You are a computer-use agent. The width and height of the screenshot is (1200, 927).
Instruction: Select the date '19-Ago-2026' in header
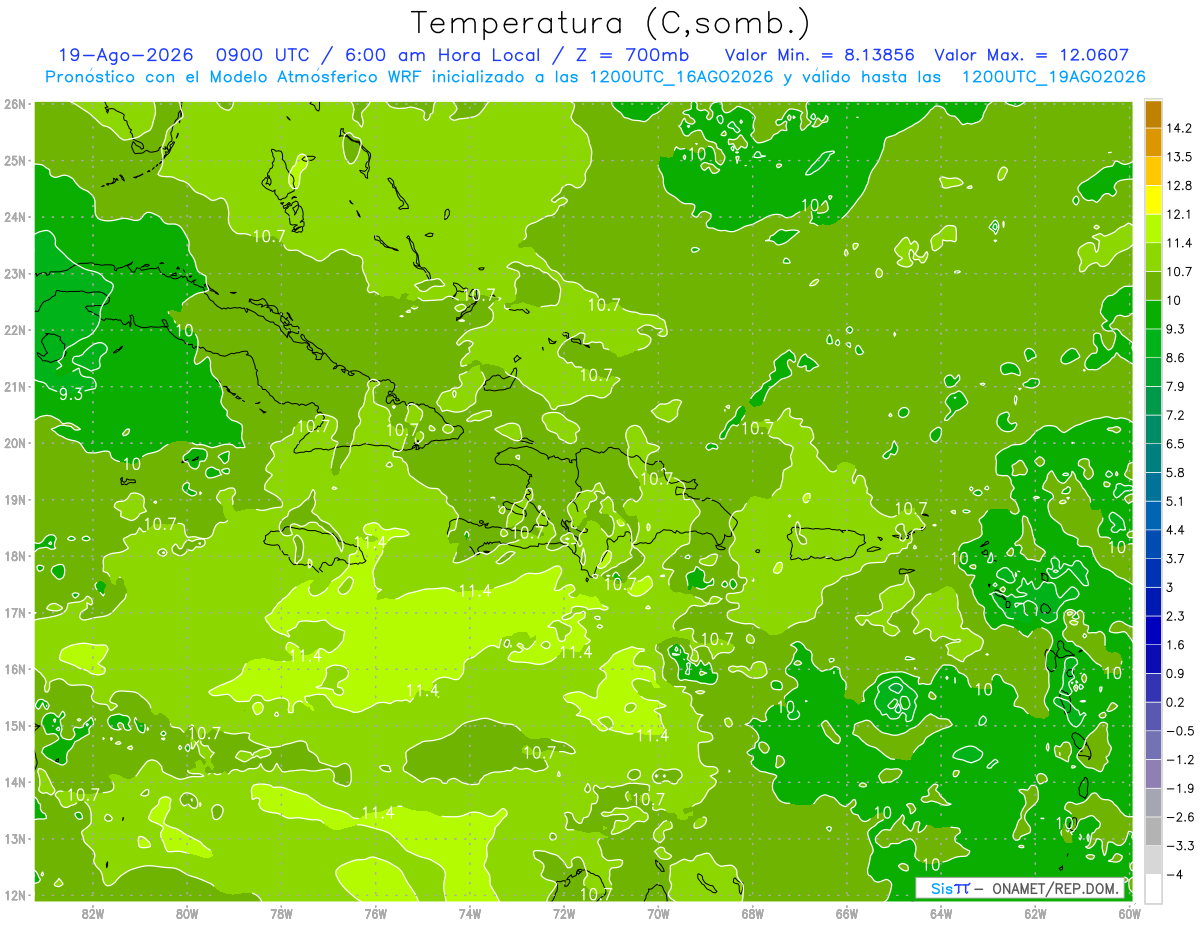point(125,55)
